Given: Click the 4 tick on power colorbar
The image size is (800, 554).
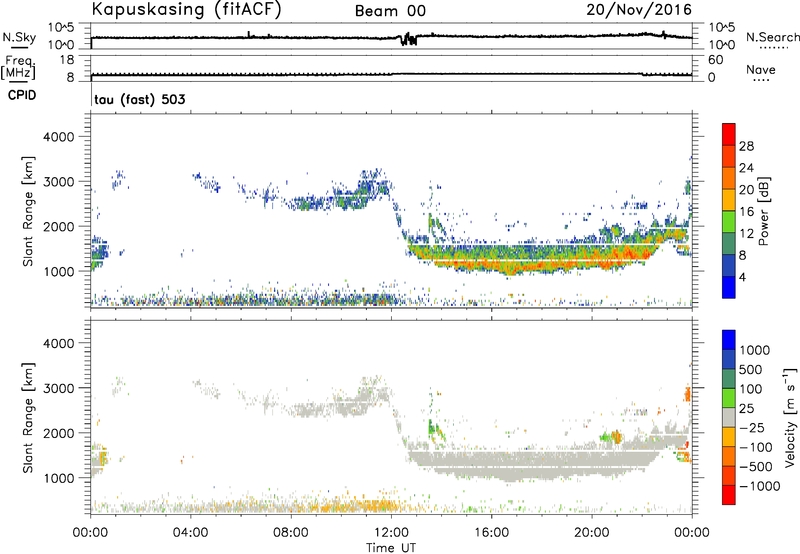Looking at the screenshot, I should (742, 277).
